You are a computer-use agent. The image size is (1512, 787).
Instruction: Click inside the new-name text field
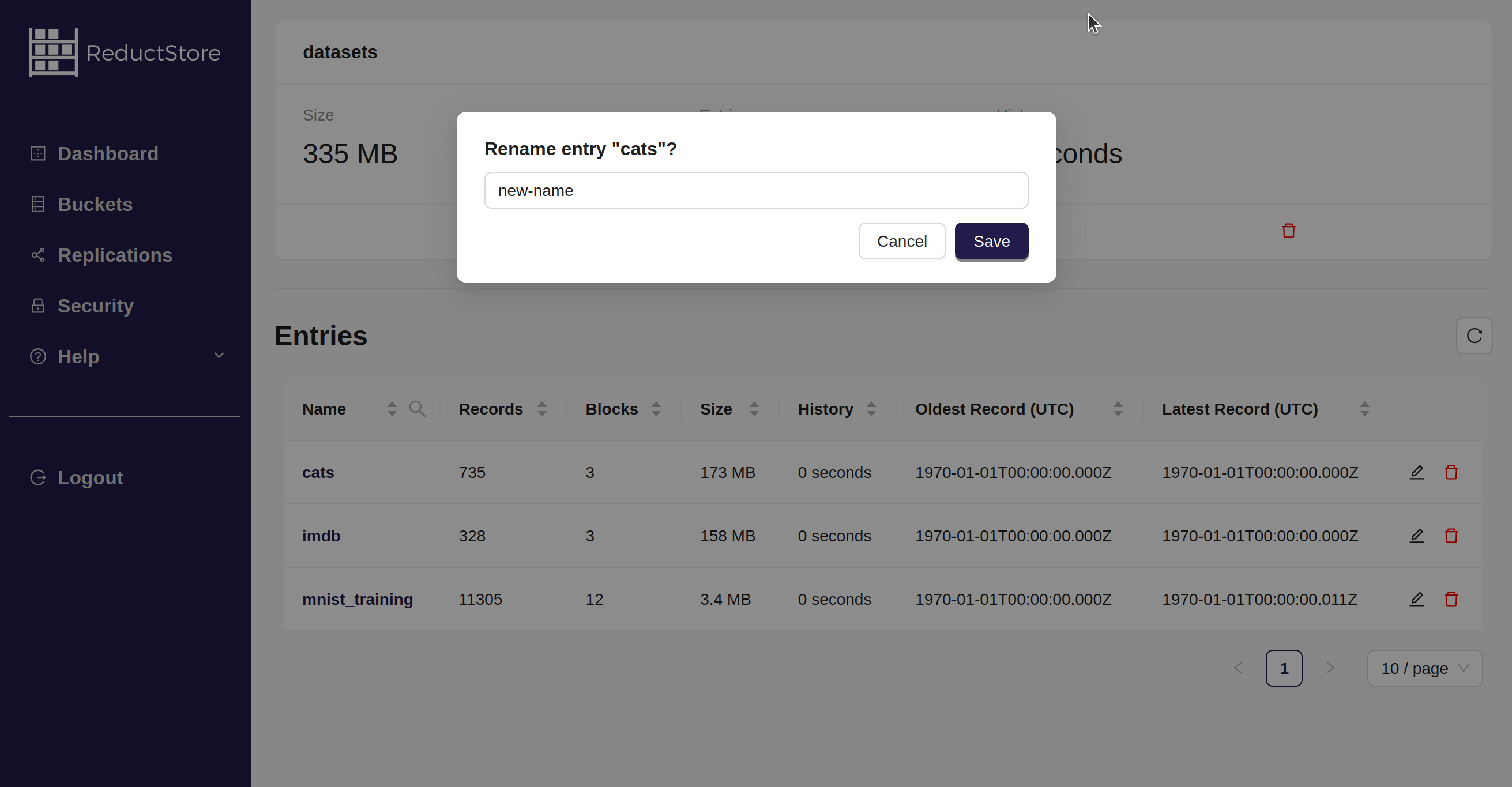[x=755, y=190]
